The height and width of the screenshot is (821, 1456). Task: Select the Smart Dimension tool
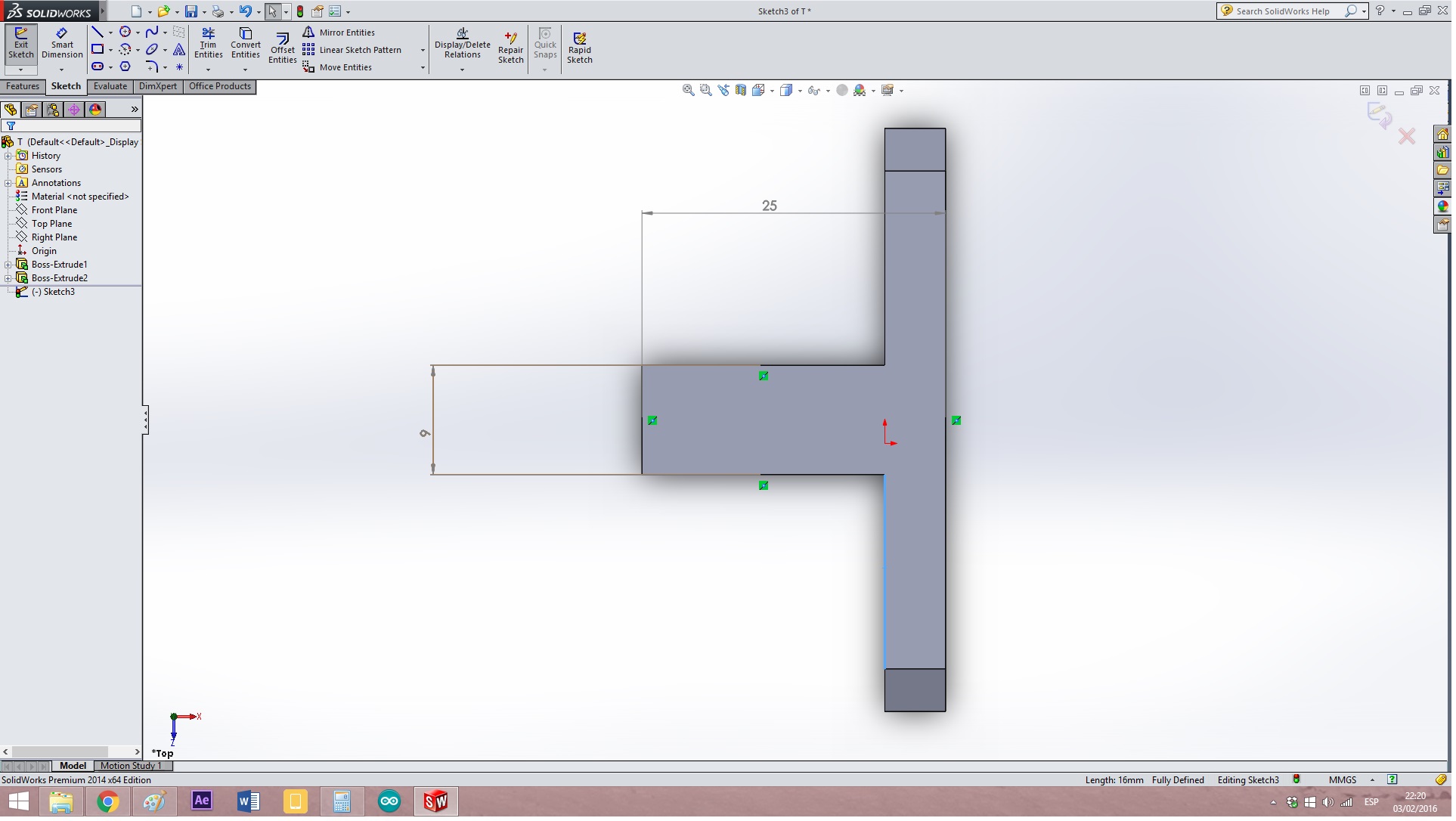click(62, 43)
